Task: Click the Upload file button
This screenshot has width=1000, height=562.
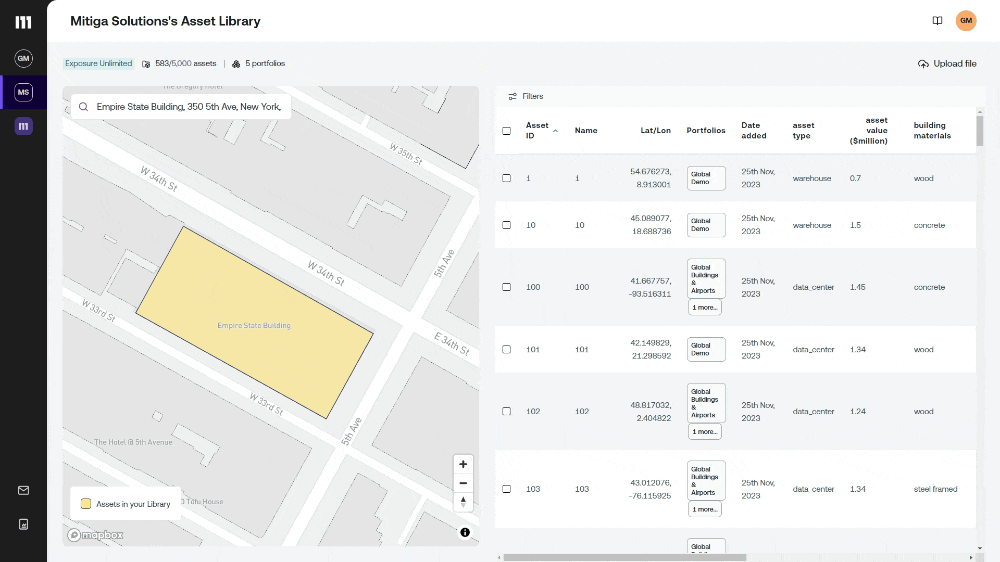Action: (947, 64)
